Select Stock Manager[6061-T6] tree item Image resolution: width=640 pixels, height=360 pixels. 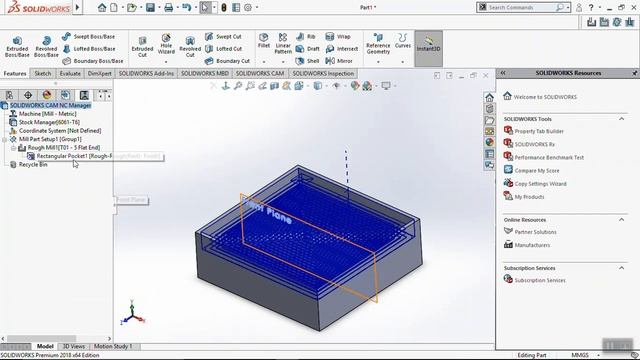point(49,122)
